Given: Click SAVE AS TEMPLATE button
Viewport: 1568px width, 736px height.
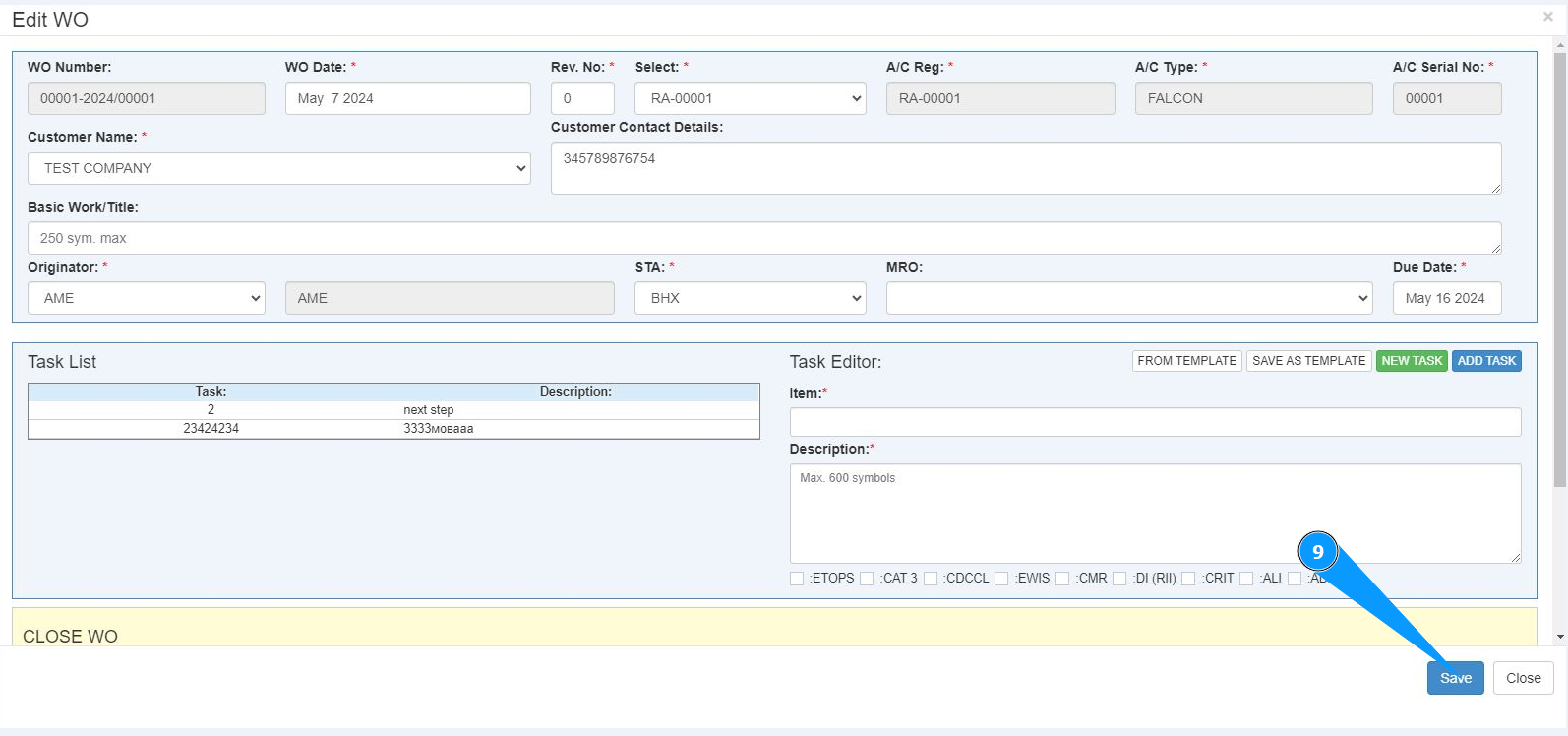Looking at the screenshot, I should 1308,361.
